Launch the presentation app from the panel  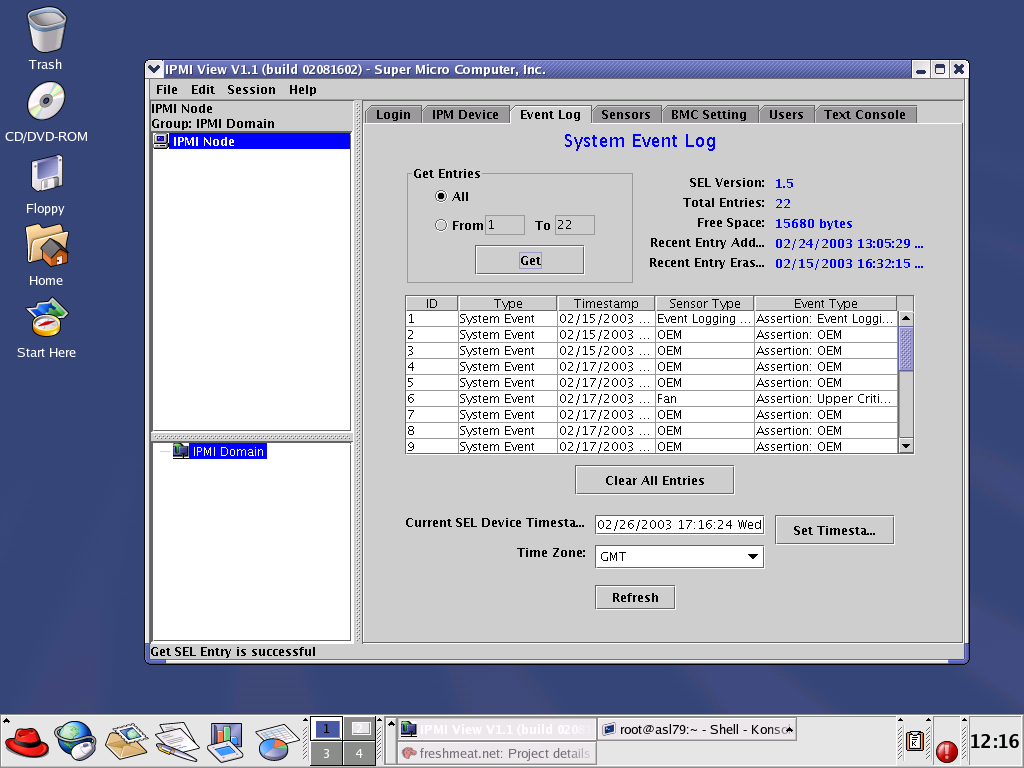click(x=225, y=742)
